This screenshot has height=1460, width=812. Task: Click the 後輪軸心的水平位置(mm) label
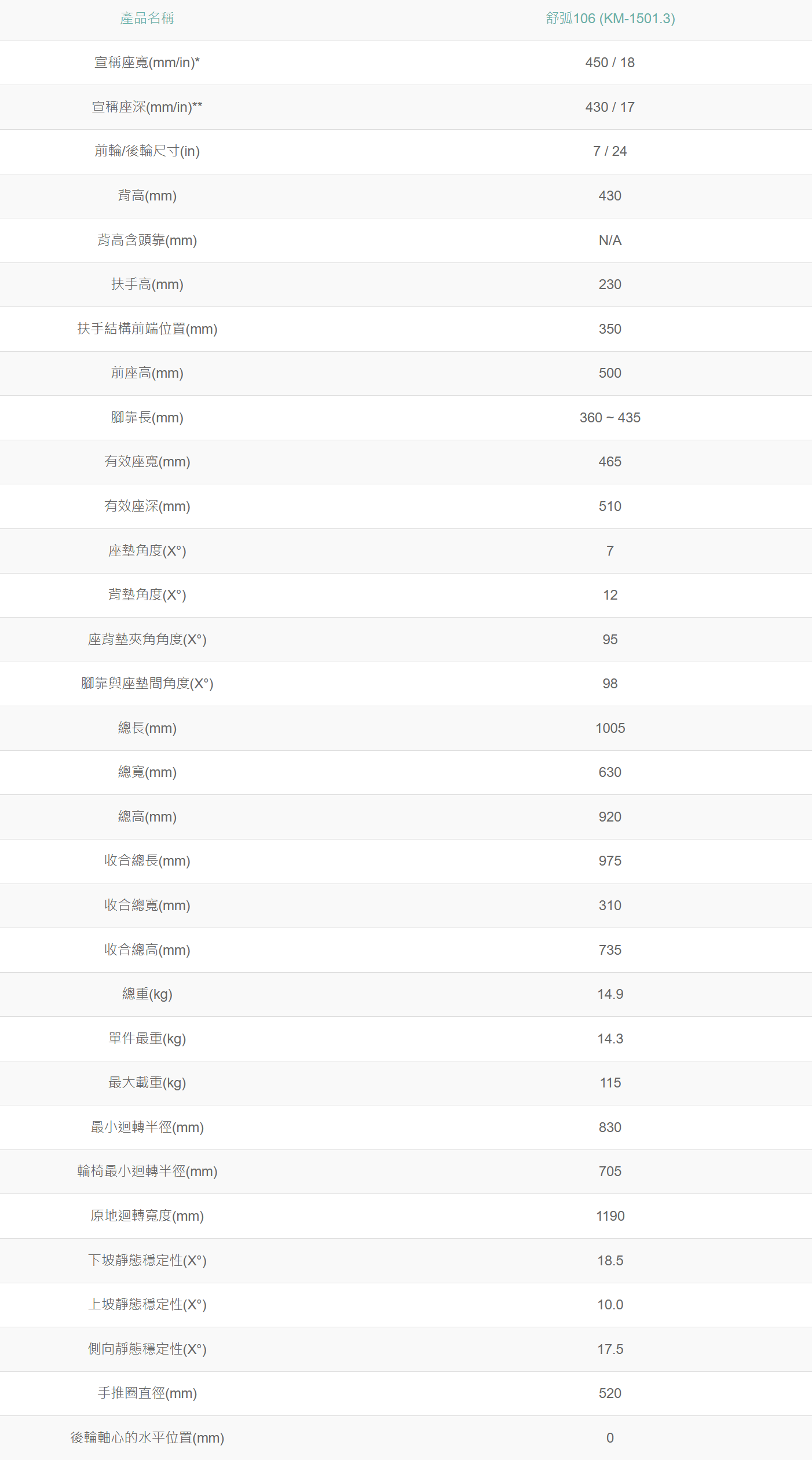147,1438
